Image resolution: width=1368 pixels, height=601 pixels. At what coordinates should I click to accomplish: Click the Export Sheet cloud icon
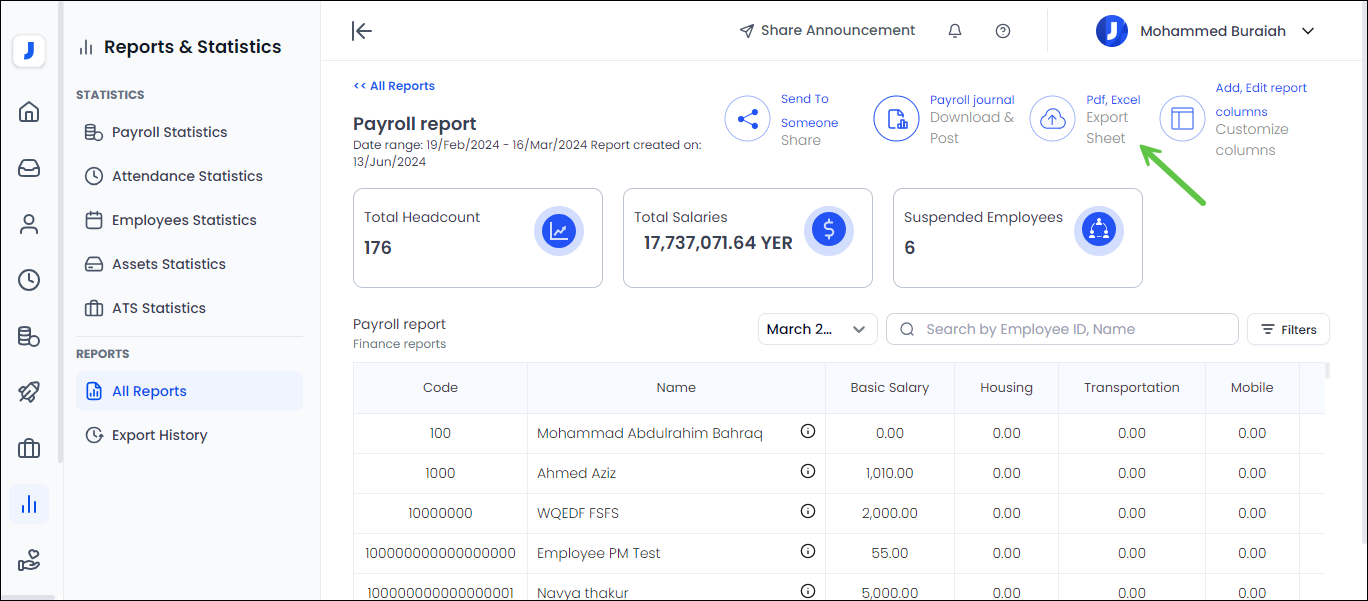1052,118
